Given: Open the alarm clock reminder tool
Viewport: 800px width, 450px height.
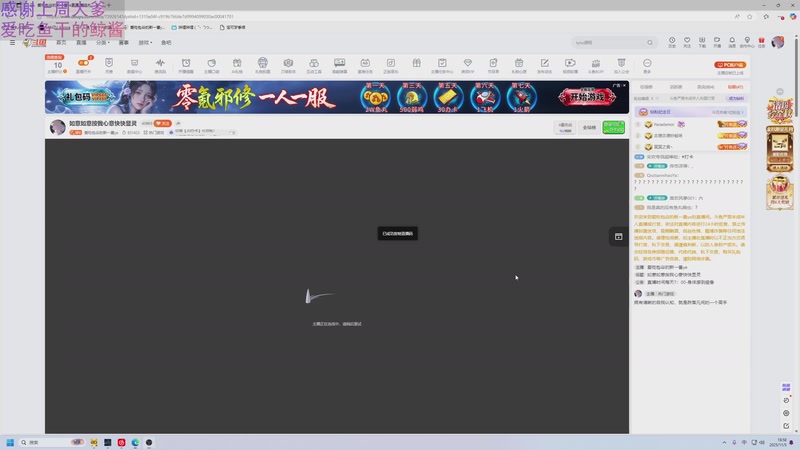Looking at the screenshot, I should pyautogui.click(x=186, y=65).
